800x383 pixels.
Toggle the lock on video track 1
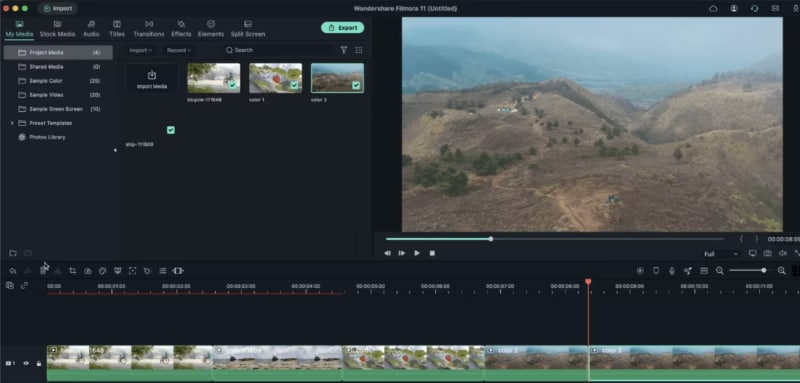(39, 363)
